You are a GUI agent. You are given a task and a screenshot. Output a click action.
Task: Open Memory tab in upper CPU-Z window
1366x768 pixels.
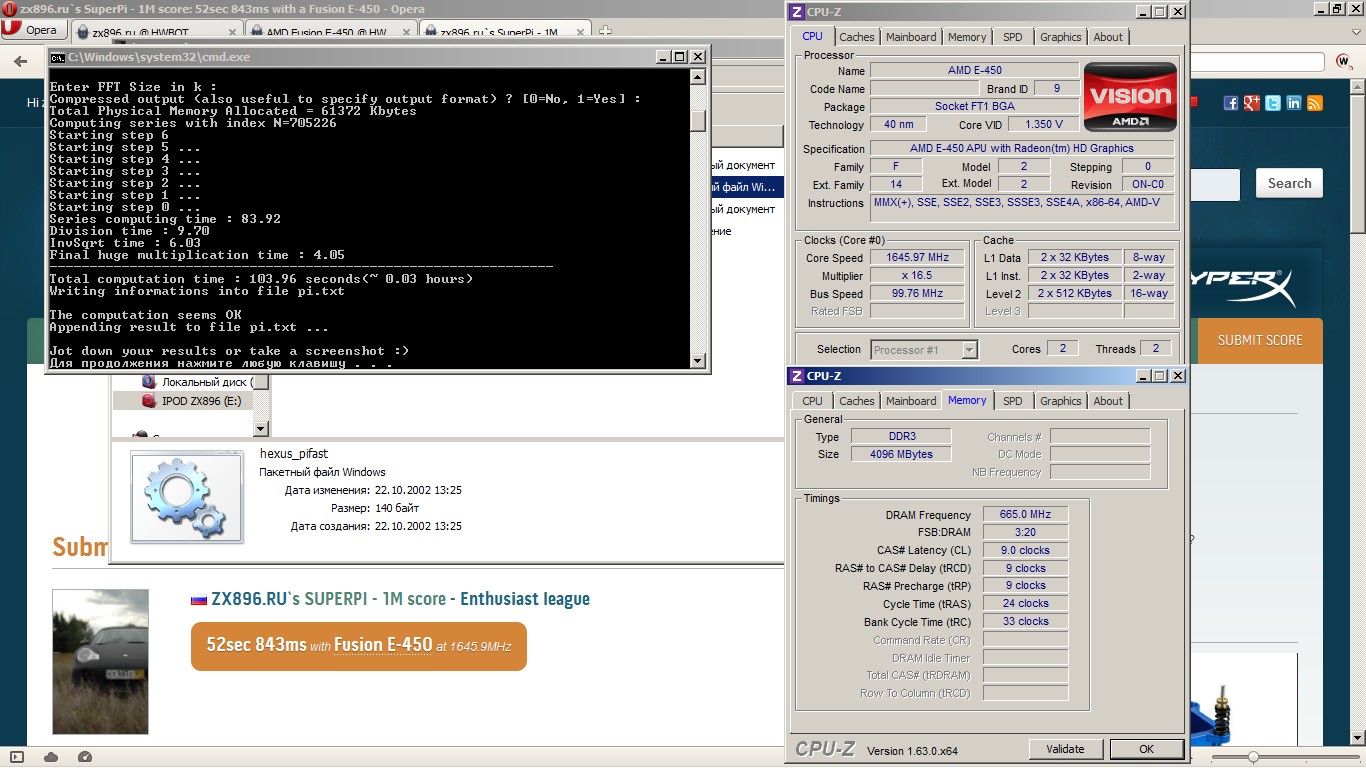tap(967, 37)
